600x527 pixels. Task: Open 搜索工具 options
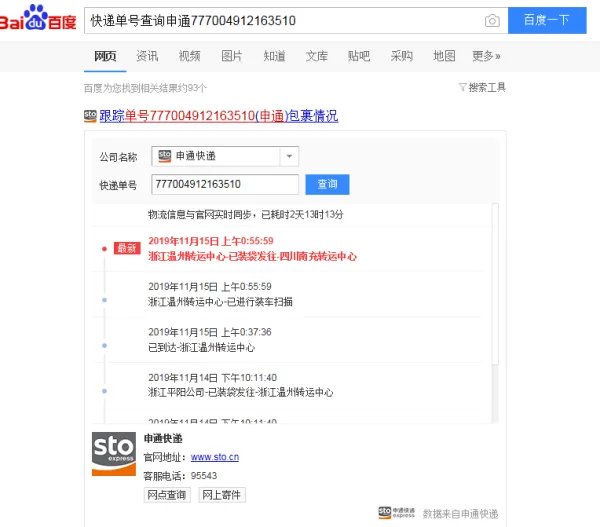[487, 88]
